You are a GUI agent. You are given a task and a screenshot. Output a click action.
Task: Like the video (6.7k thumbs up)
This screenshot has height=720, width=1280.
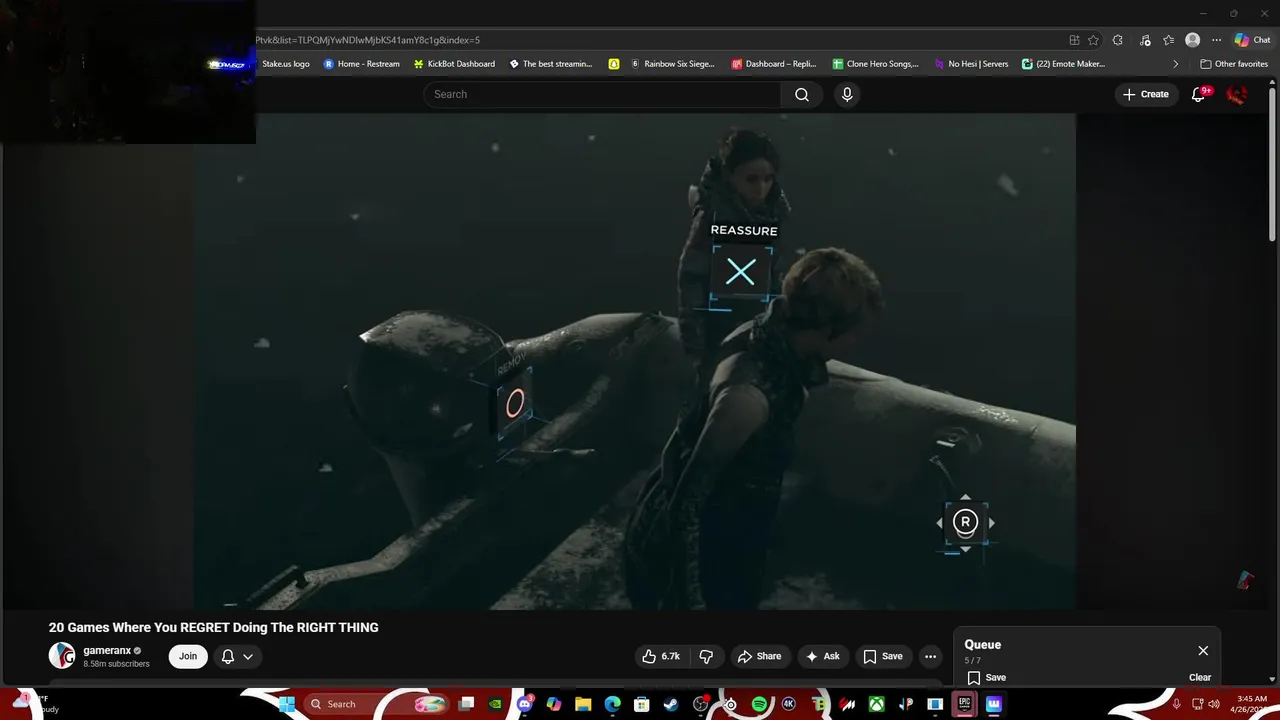(661, 656)
